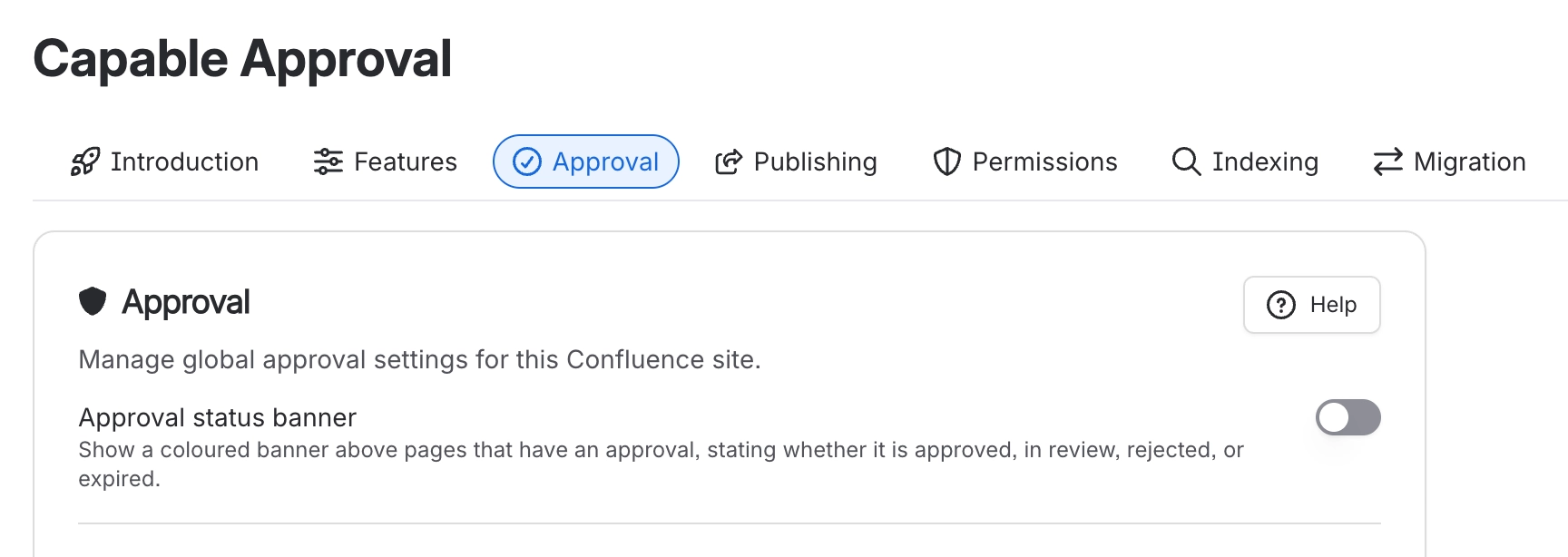Click the rocket icon beside Introduction
The height and width of the screenshot is (557, 1568).
click(85, 161)
